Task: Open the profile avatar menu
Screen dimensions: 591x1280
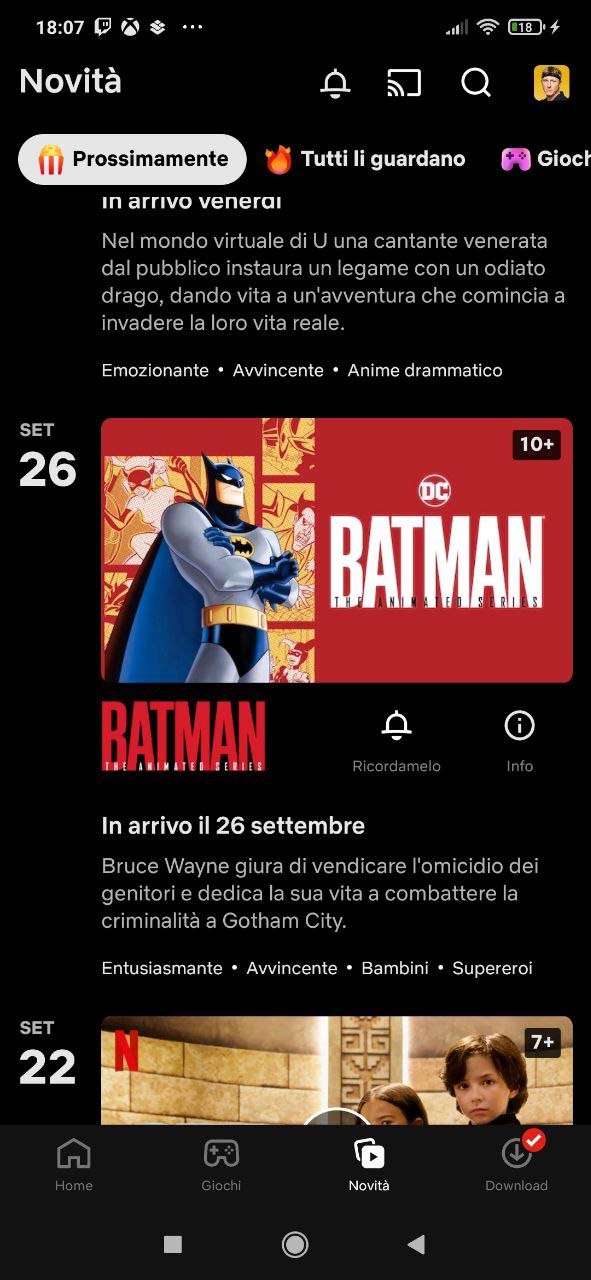Action: (x=551, y=83)
